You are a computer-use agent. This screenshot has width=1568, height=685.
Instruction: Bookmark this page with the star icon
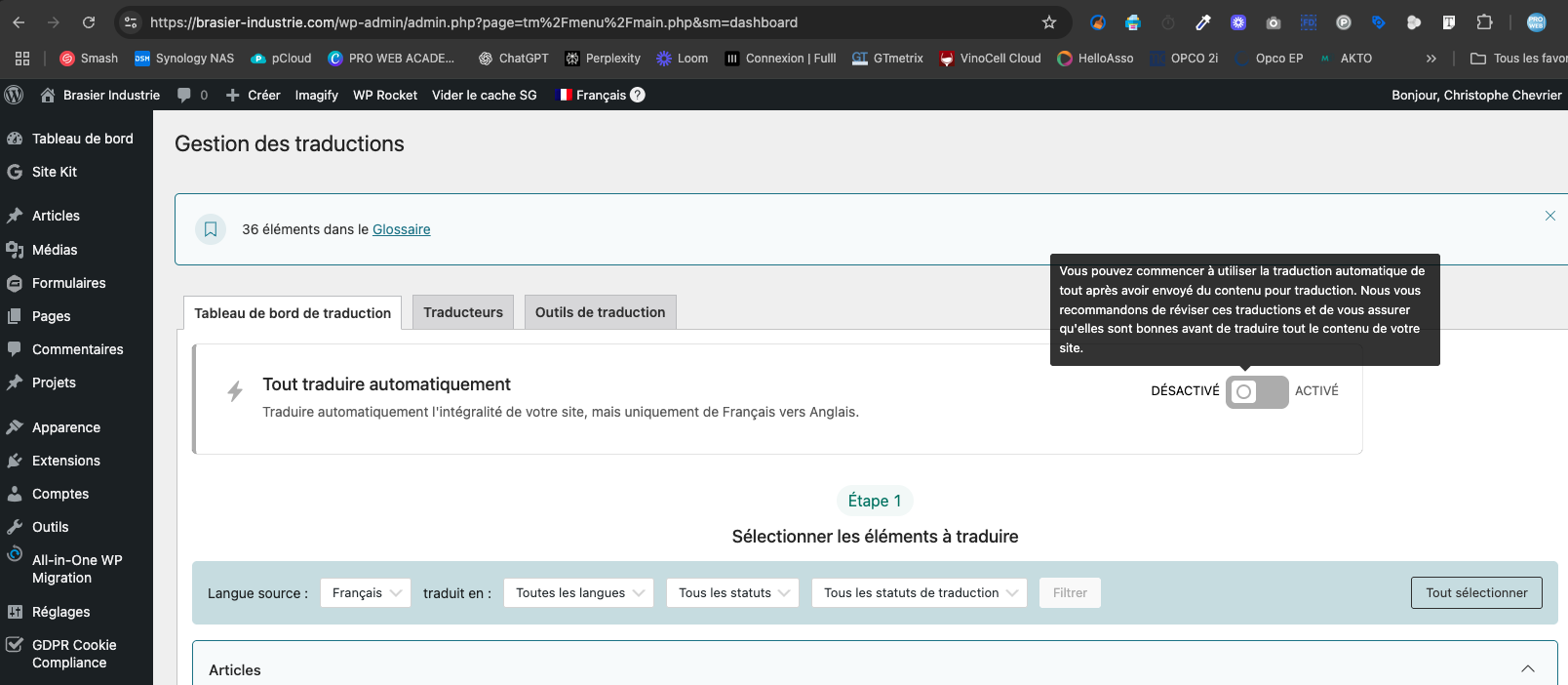[x=1049, y=22]
